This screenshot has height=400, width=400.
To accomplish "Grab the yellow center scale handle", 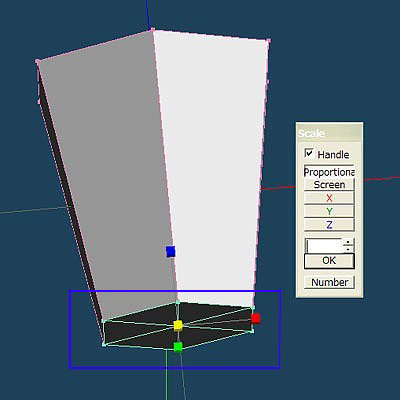I will tap(178, 325).
